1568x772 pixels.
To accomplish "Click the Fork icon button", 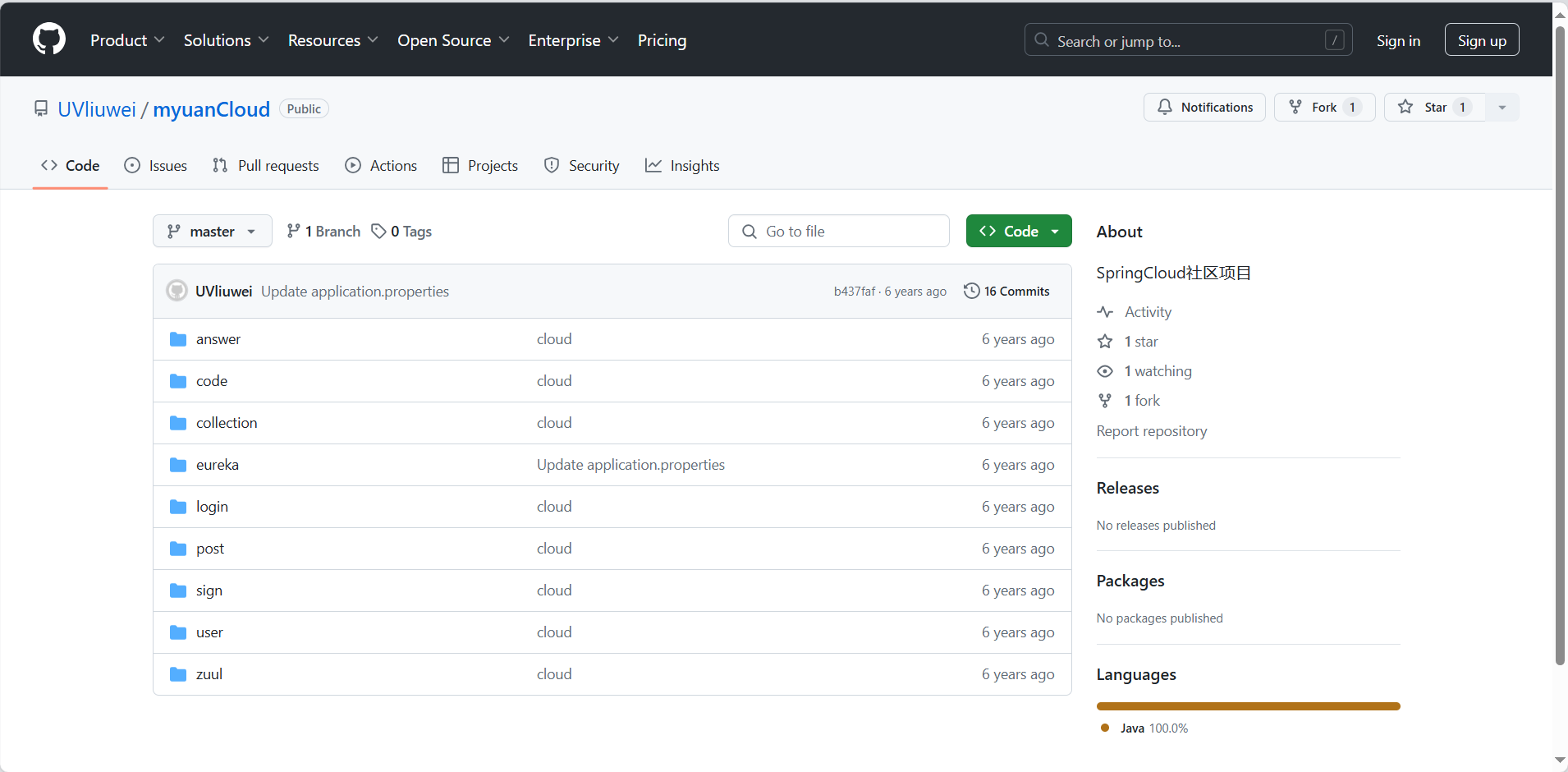I will click(x=1295, y=107).
